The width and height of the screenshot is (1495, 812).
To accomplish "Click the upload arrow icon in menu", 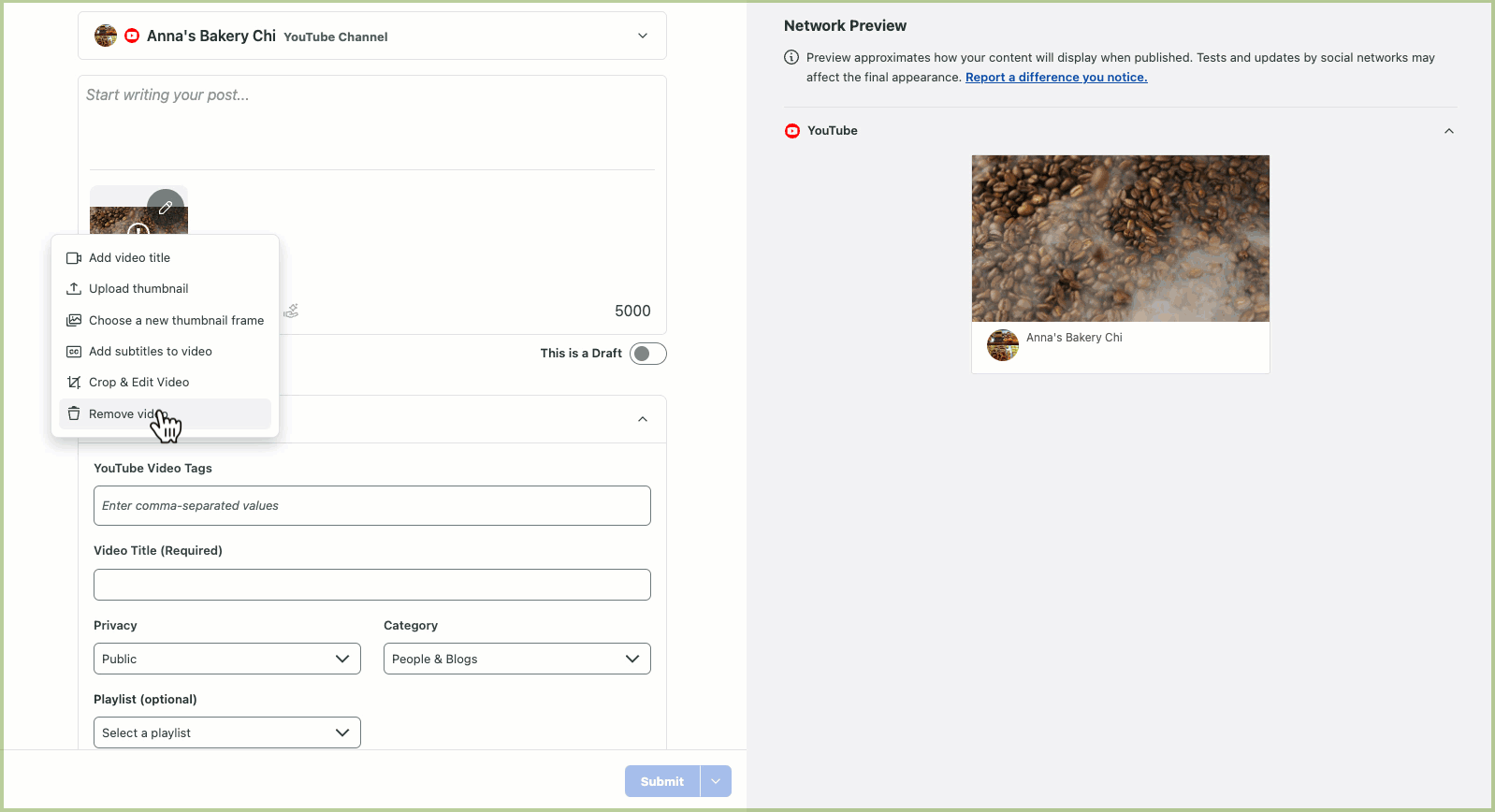I will [x=74, y=289].
